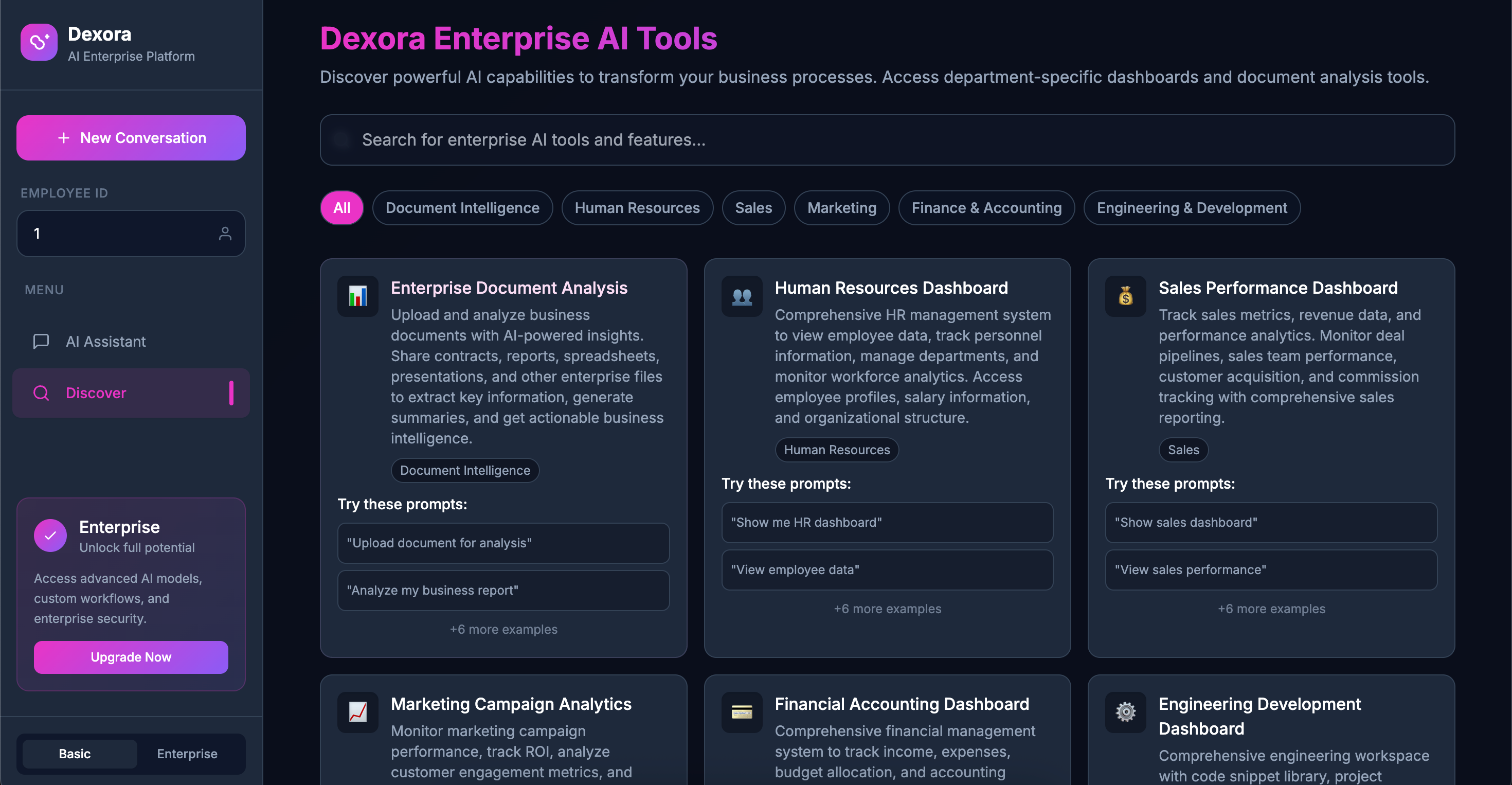Click the Engineering Development gear icon
This screenshot has height=785, width=1512.
[1125, 712]
